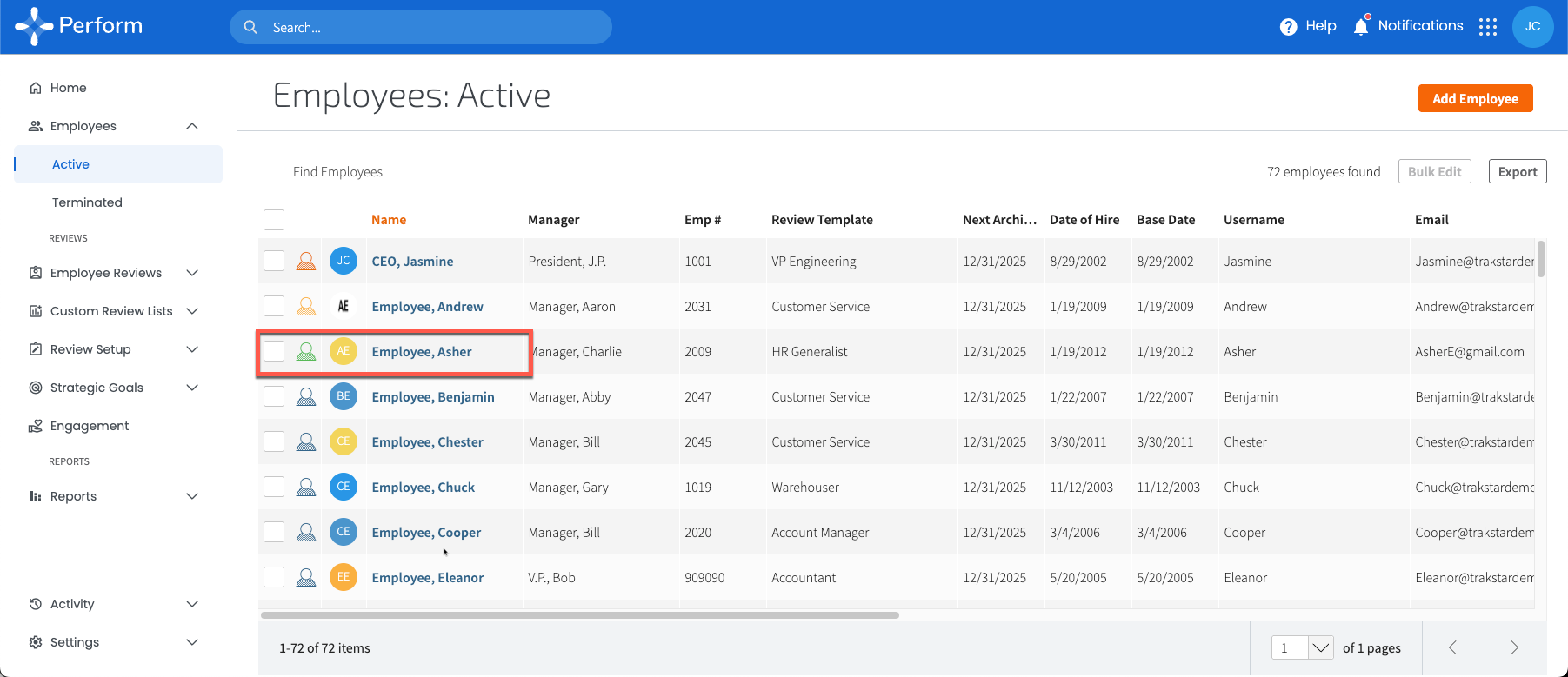Check the box for Employee, Andrew

click(x=274, y=306)
